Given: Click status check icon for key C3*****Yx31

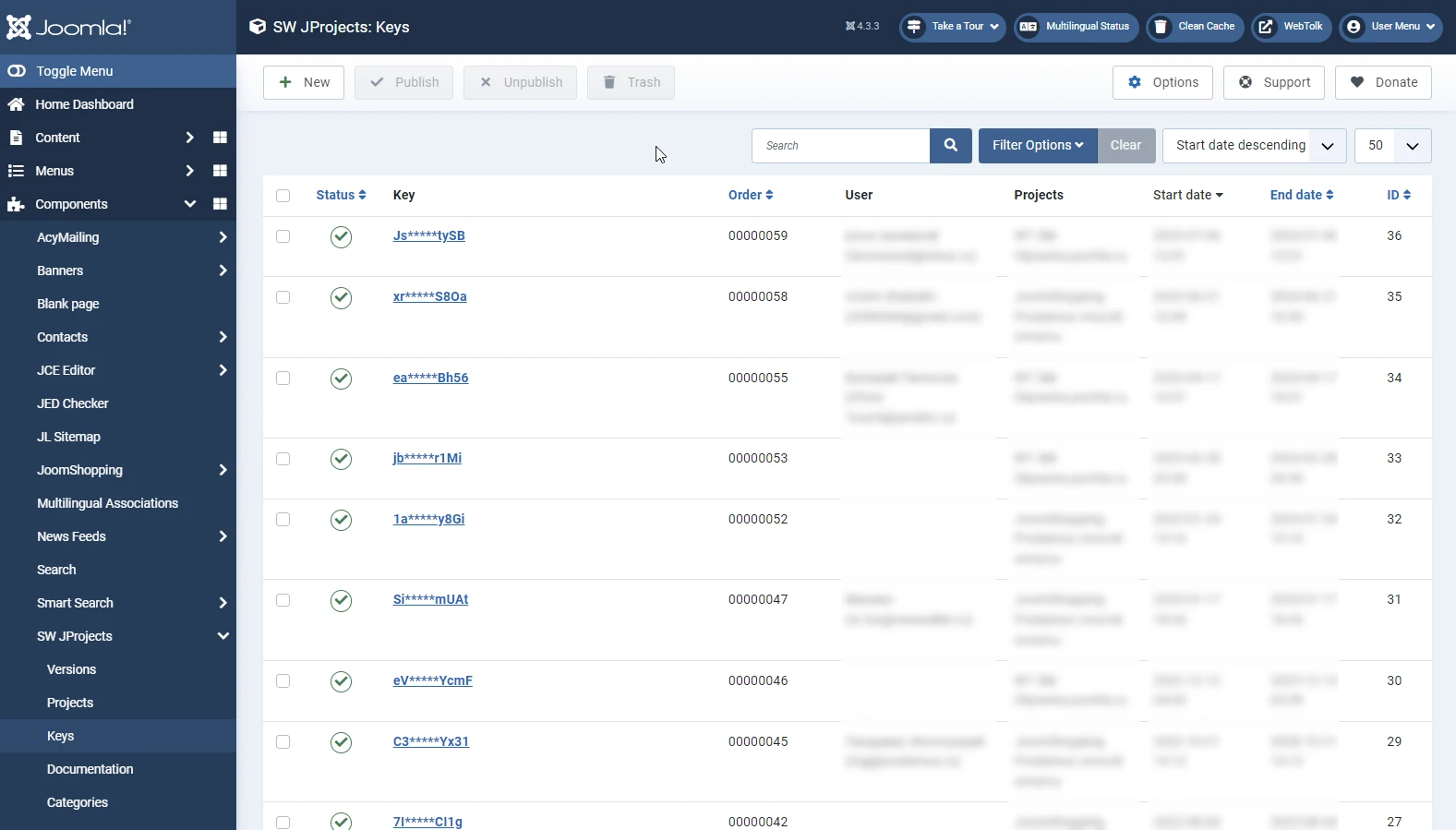Looking at the screenshot, I should click(x=341, y=742).
